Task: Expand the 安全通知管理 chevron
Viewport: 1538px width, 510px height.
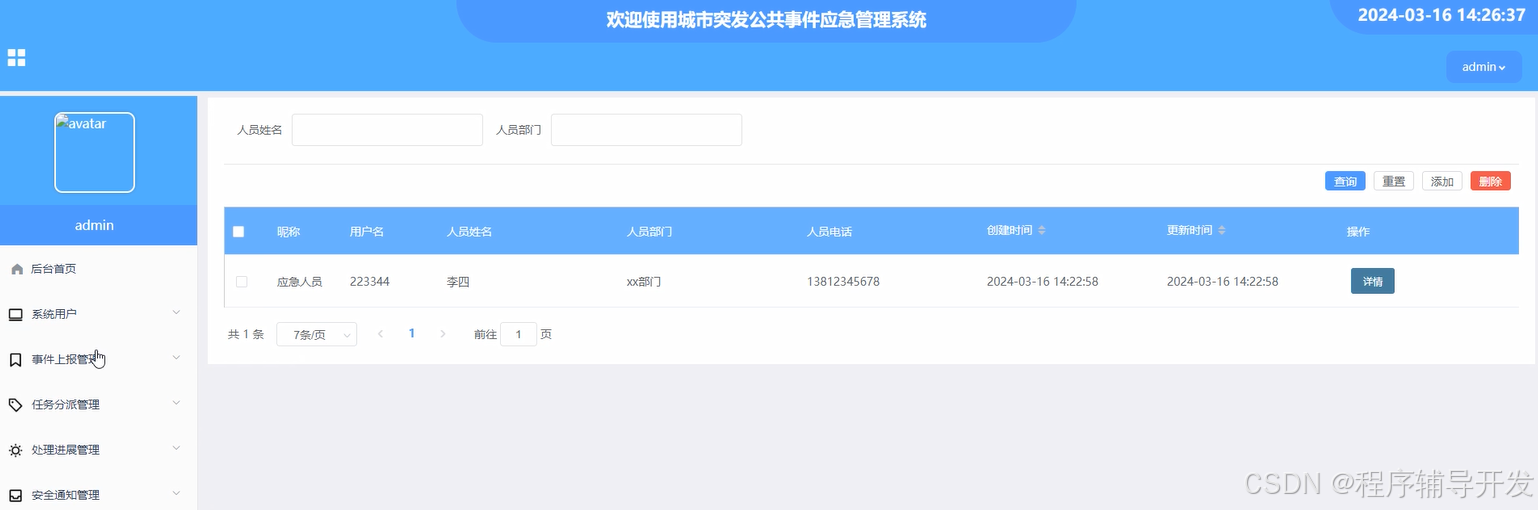Action: pyautogui.click(x=176, y=494)
